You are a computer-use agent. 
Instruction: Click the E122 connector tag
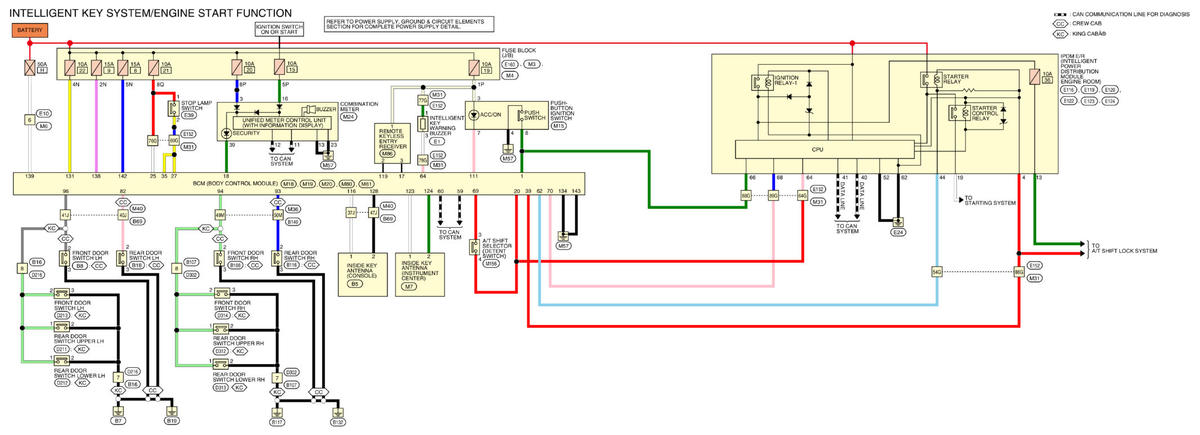click(1069, 101)
